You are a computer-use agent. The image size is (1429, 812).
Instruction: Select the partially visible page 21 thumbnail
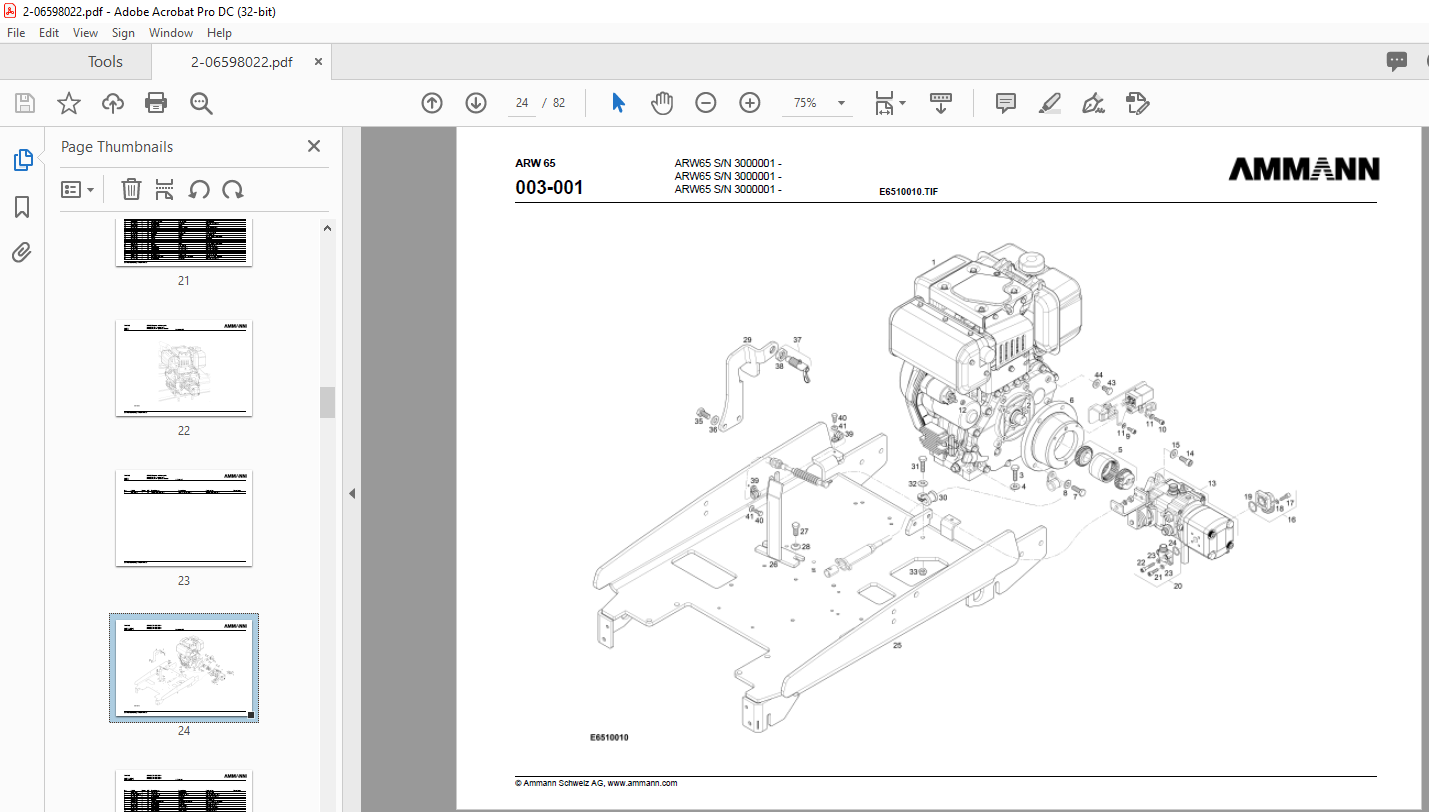[184, 242]
